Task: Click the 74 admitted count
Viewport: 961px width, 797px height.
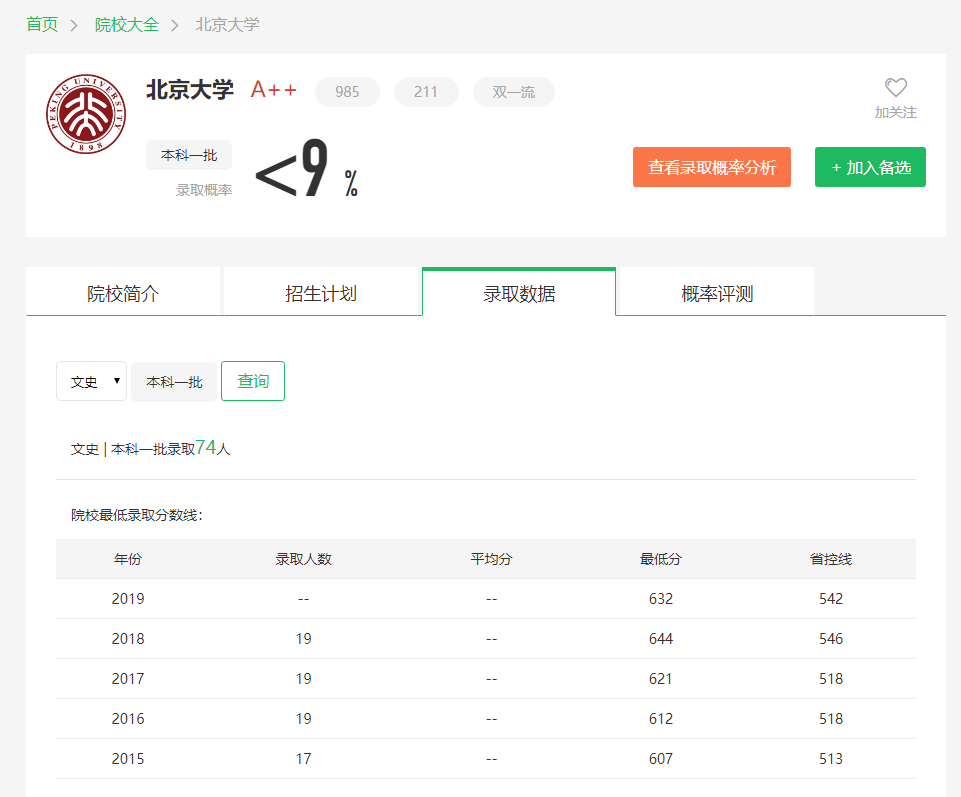Action: pyautogui.click(x=206, y=448)
